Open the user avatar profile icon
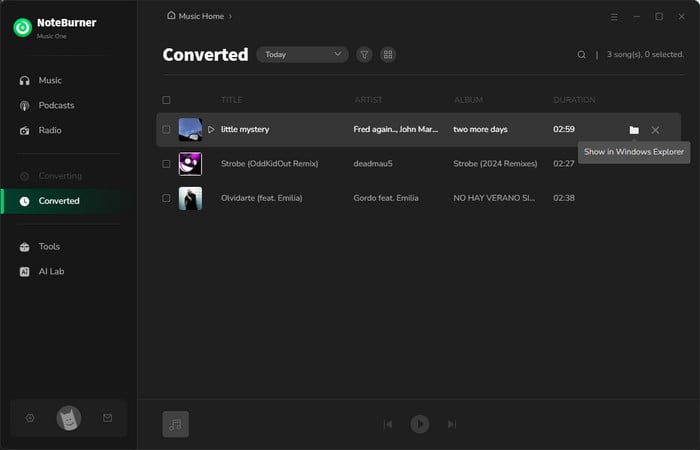The image size is (700, 450). point(68,418)
